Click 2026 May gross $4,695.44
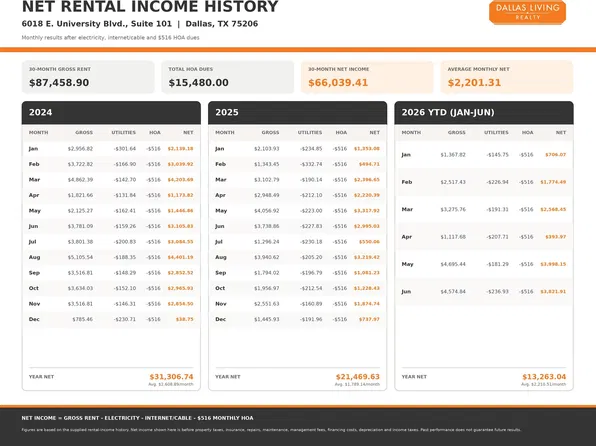 tap(453, 264)
